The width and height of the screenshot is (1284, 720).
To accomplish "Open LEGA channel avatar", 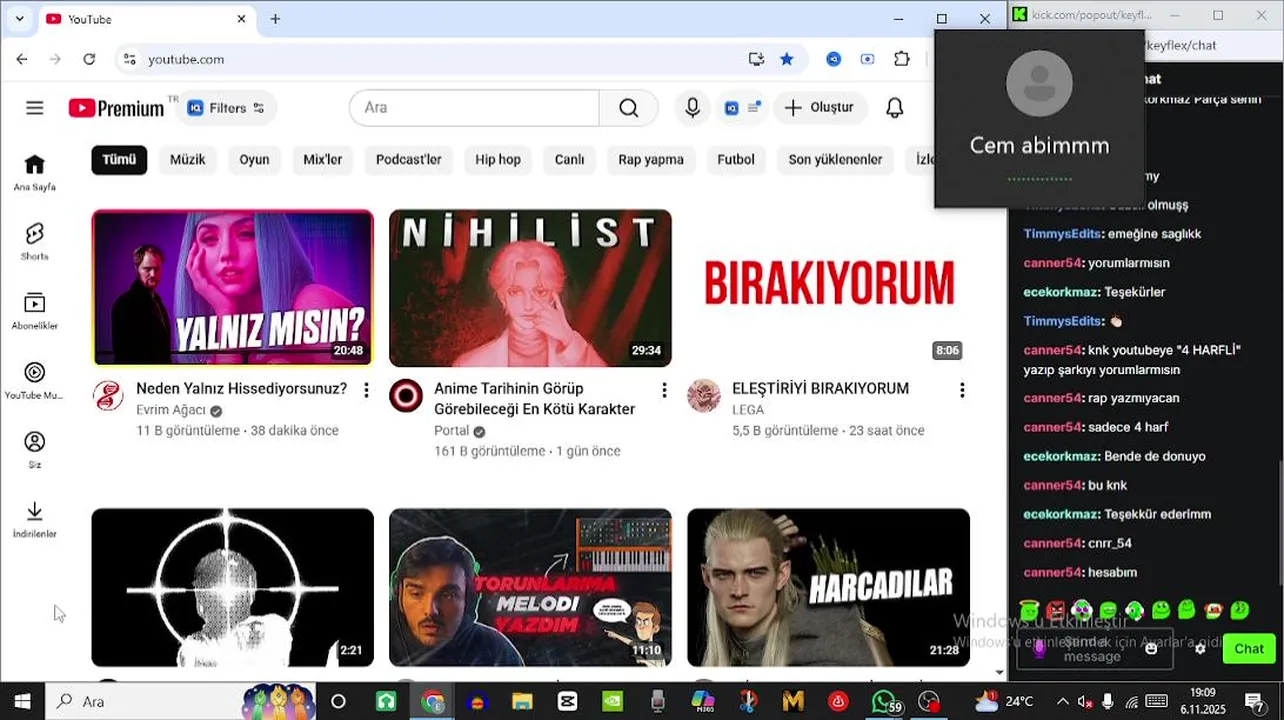I will (704, 395).
